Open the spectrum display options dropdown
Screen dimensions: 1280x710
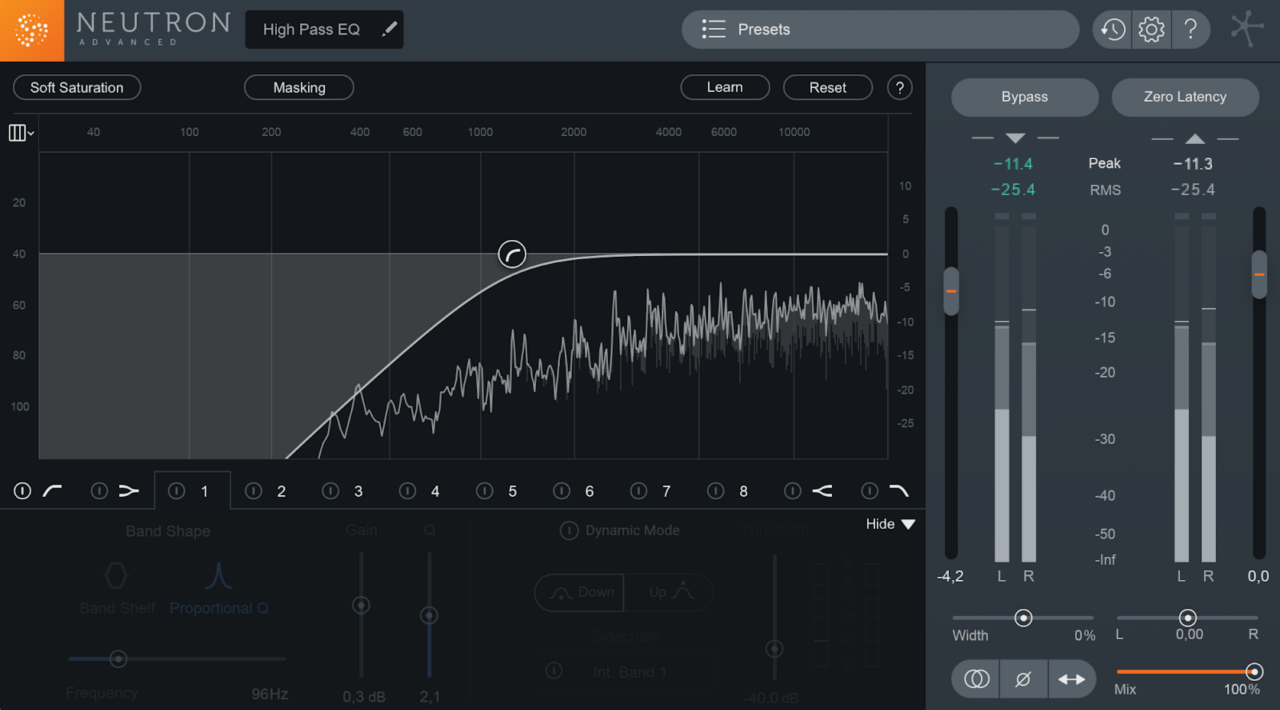[21, 133]
